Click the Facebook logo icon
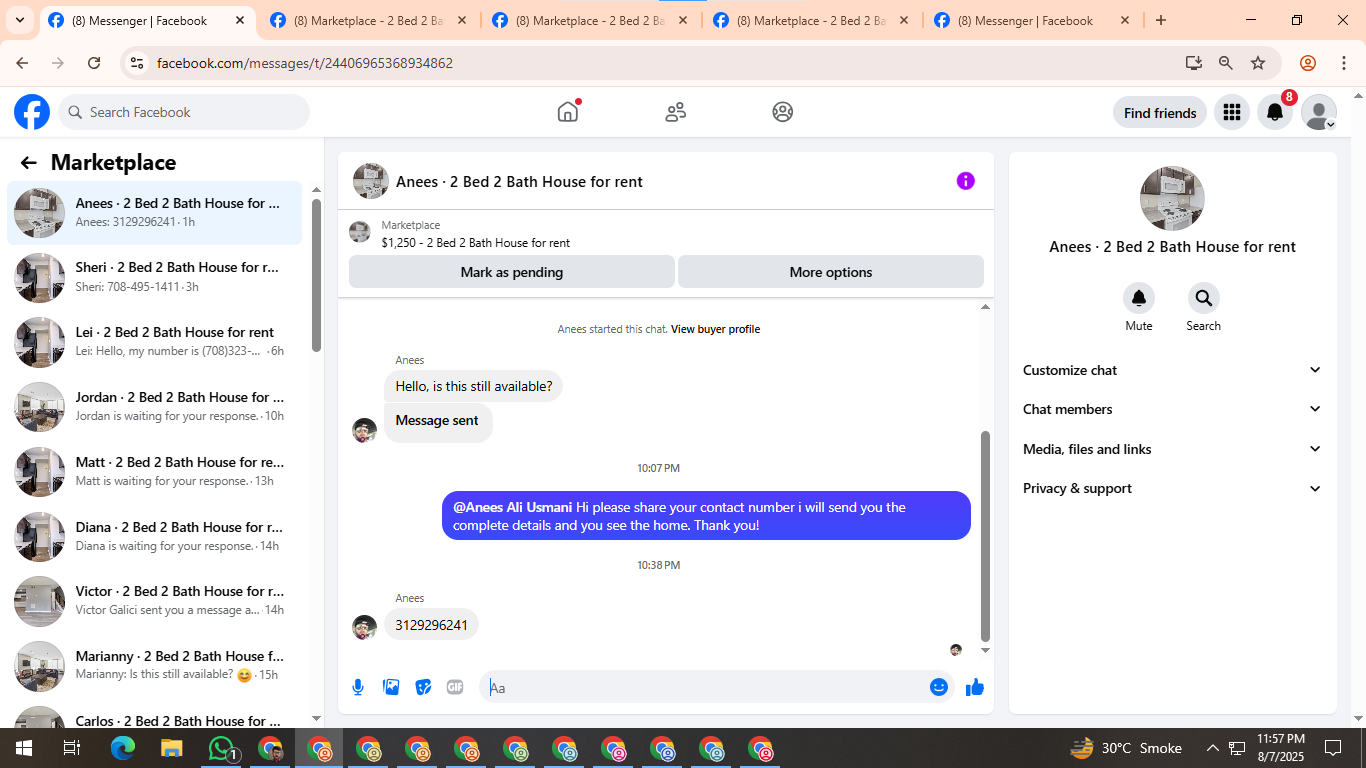Viewport: 1366px width, 768px height. (32, 112)
